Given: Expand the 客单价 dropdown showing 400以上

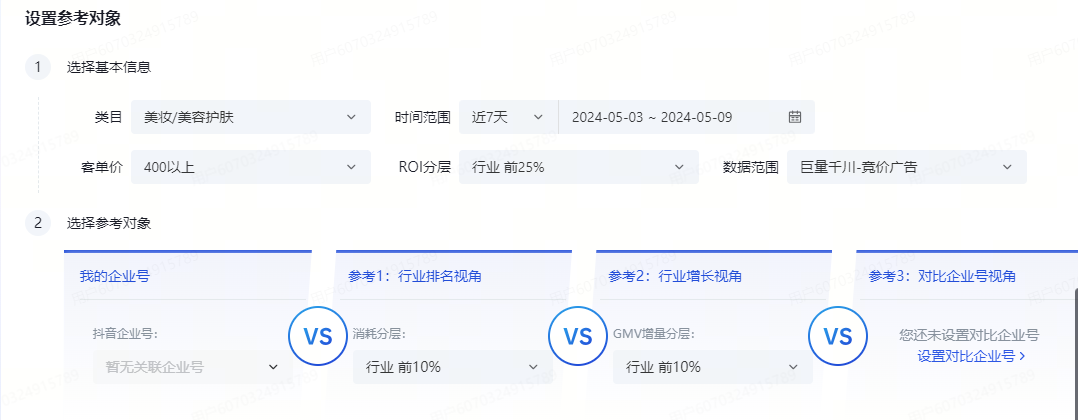Looking at the screenshot, I should pyautogui.click(x=250, y=167).
